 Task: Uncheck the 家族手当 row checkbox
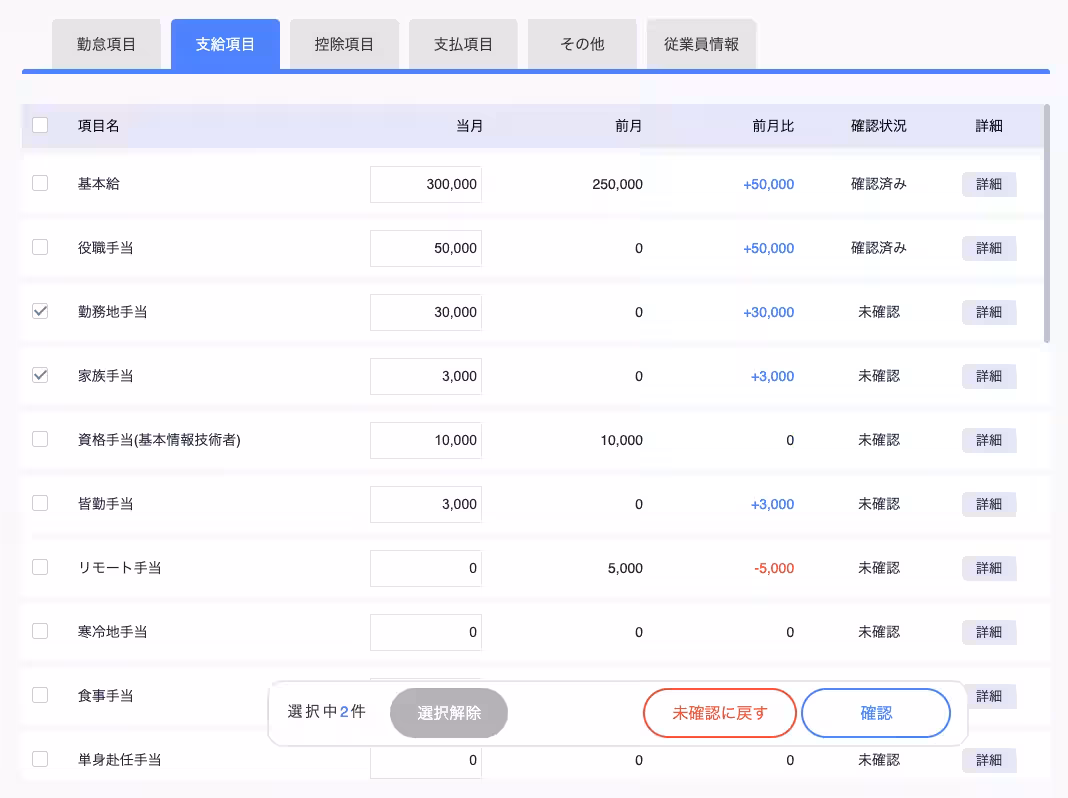[x=40, y=376]
